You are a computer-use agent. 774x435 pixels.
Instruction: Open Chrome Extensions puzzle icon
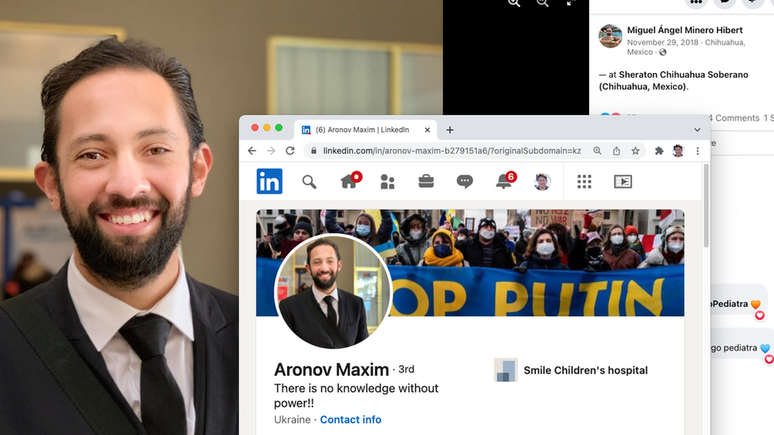(x=659, y=151)
